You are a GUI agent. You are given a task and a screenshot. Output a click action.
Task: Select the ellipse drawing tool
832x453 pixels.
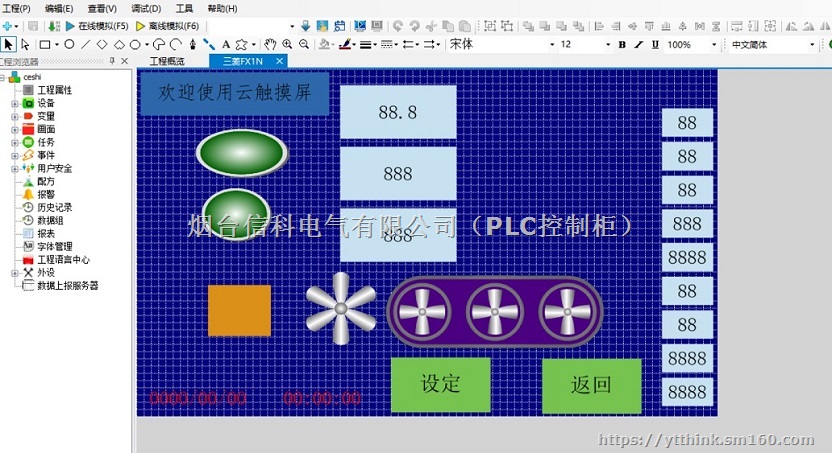coord(69,45)
